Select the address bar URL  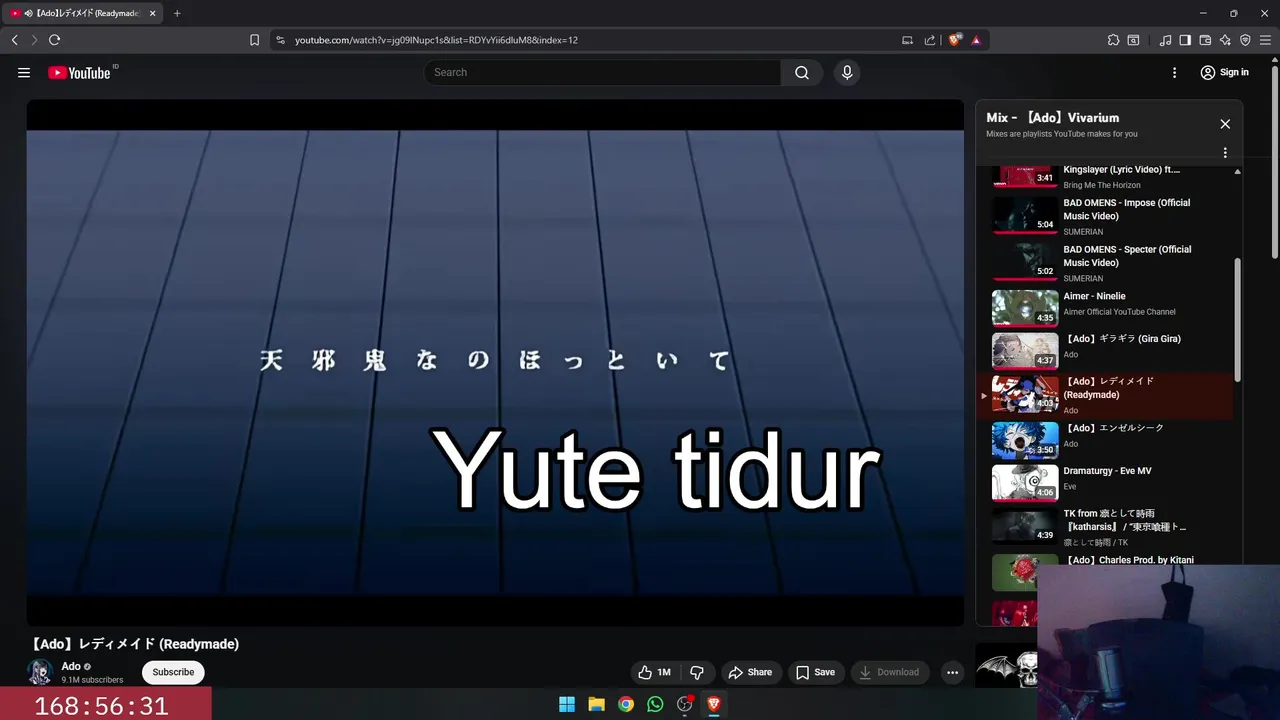click(x=436, y=40)
